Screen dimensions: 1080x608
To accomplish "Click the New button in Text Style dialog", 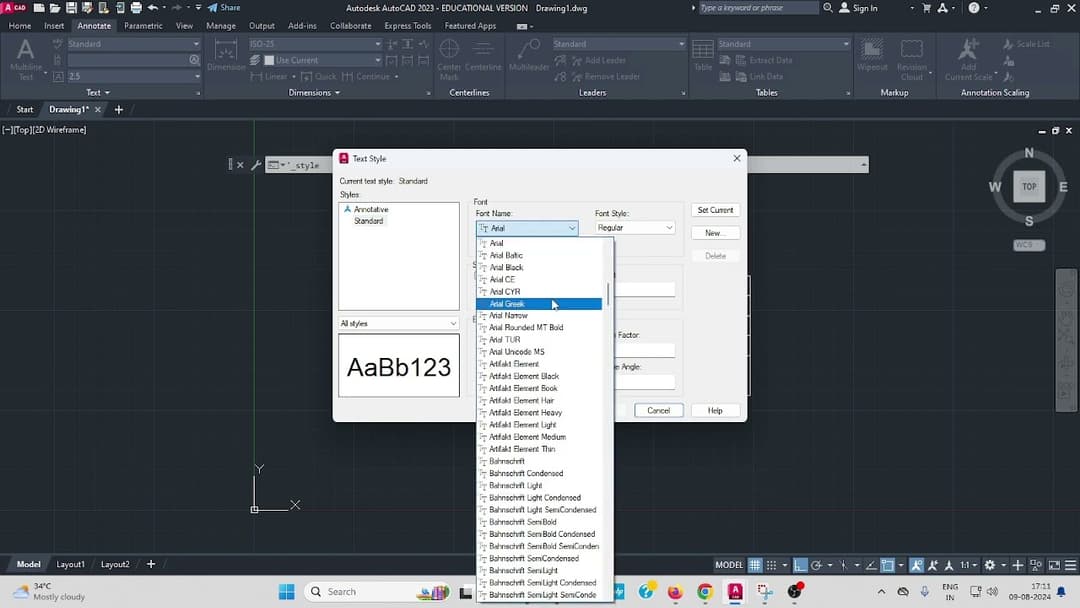I will click(x=714, y=233).
